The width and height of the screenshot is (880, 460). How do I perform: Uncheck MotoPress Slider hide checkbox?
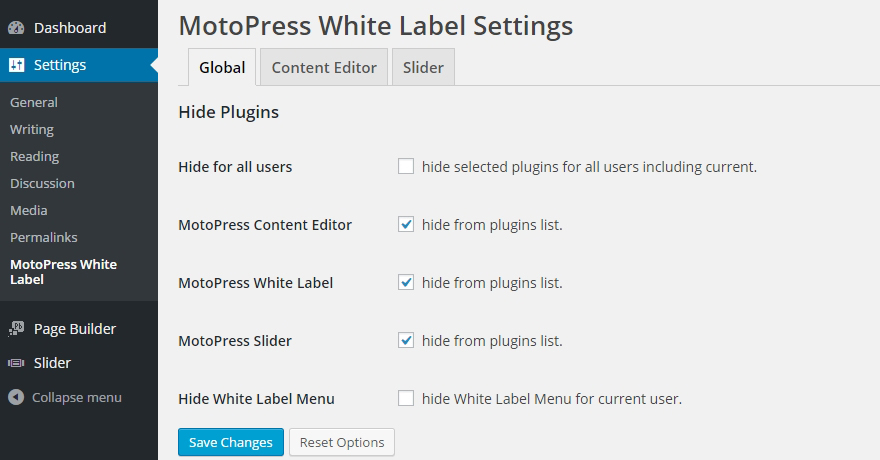406,341
